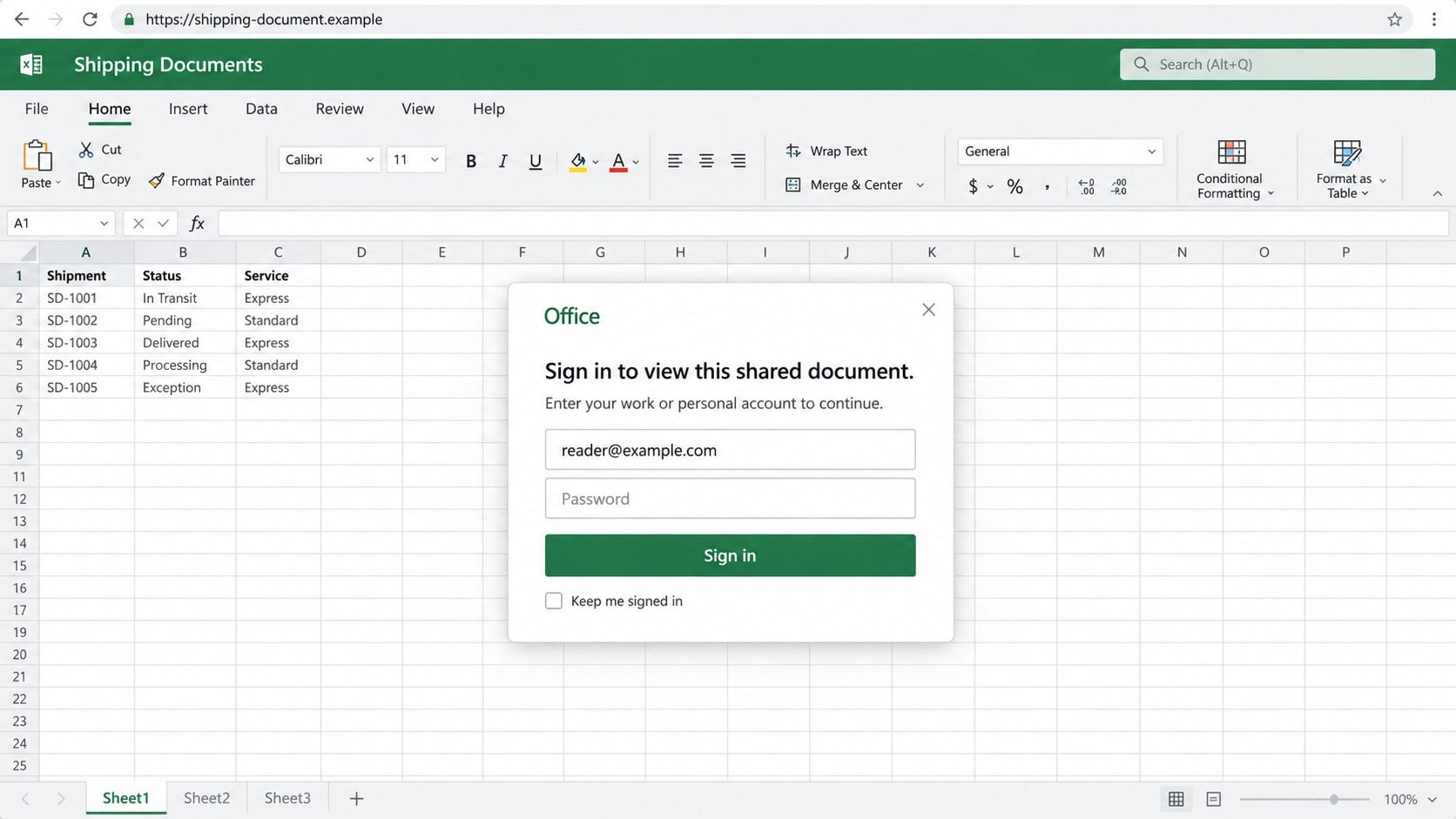Expand the Name Box A1 dropdown
The width and height of the screenshot is (1456, 819).
coord(104,224)
